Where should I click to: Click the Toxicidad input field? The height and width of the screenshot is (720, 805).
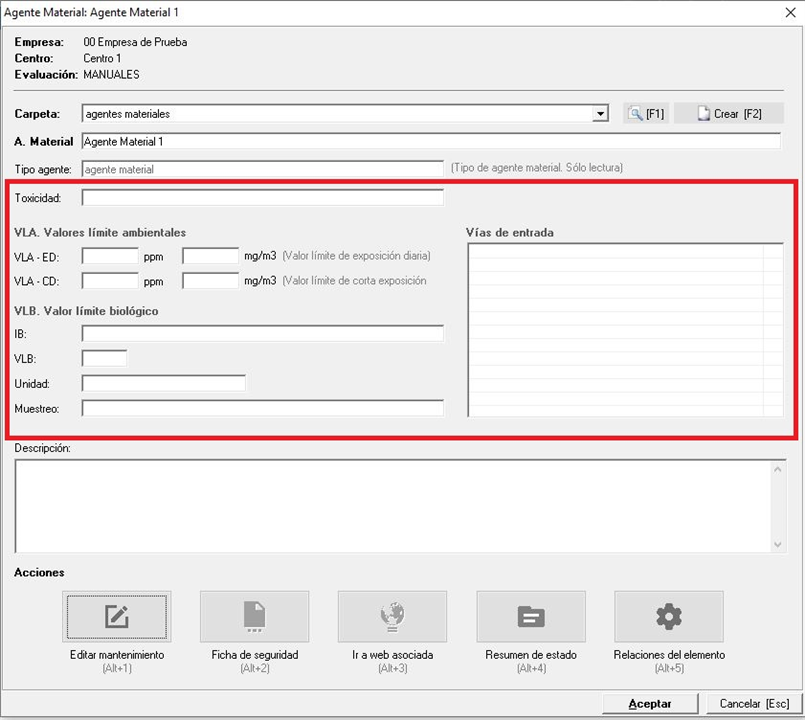(262, 198)
